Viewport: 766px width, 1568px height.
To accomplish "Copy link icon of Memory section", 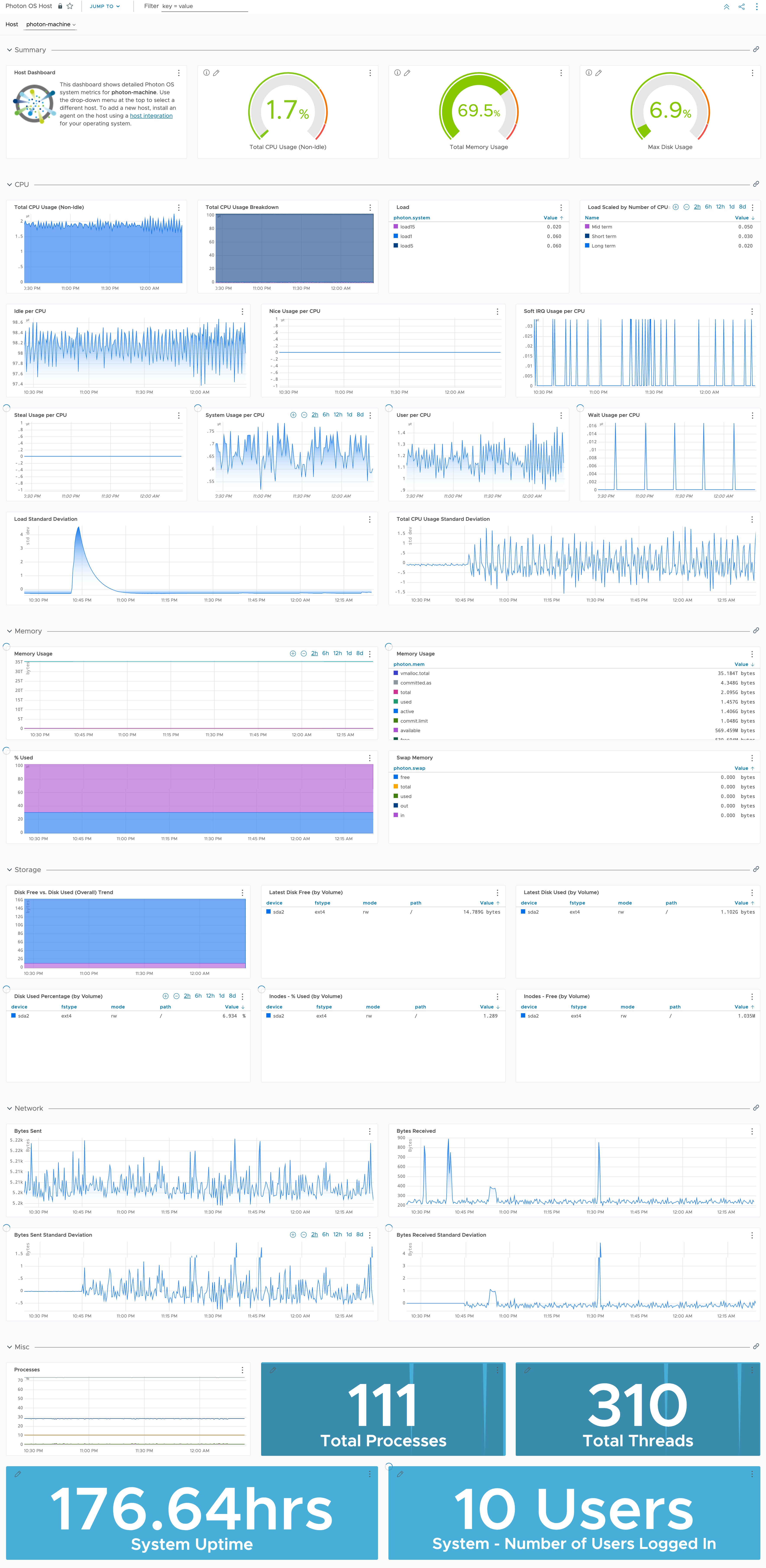I will tap(756, 631).
